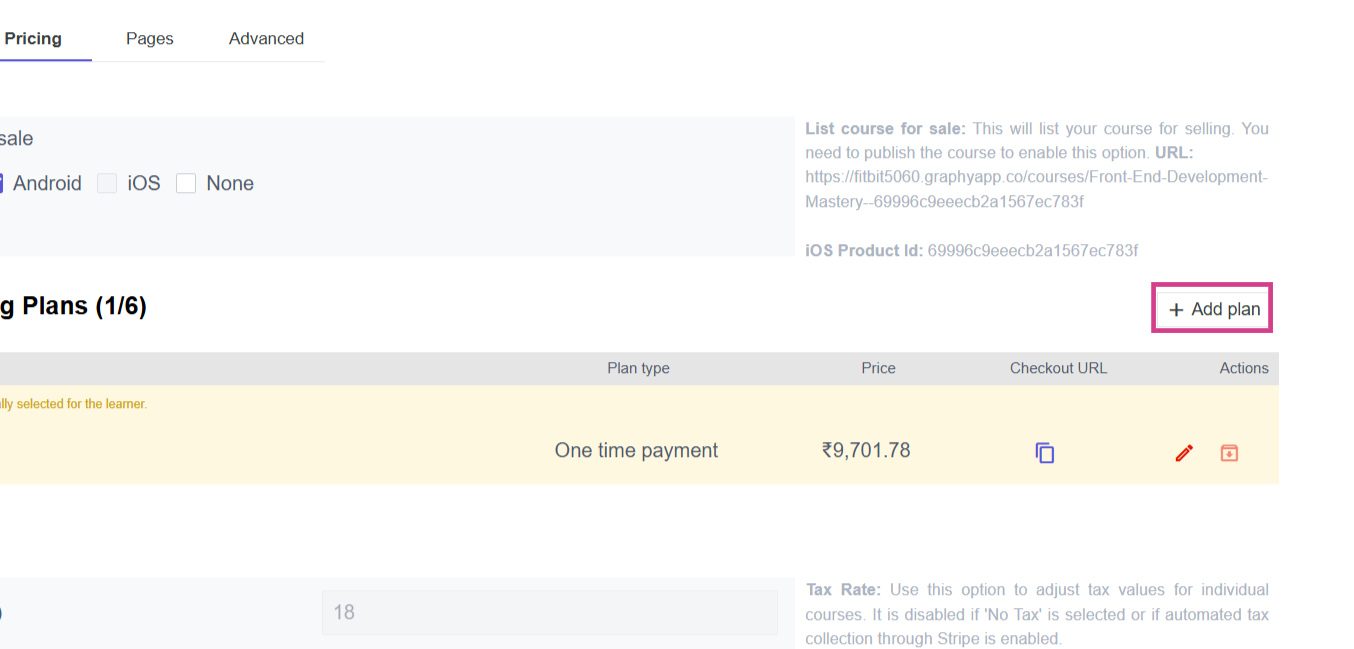Click the One time payment plan type

tap(636, 450)
